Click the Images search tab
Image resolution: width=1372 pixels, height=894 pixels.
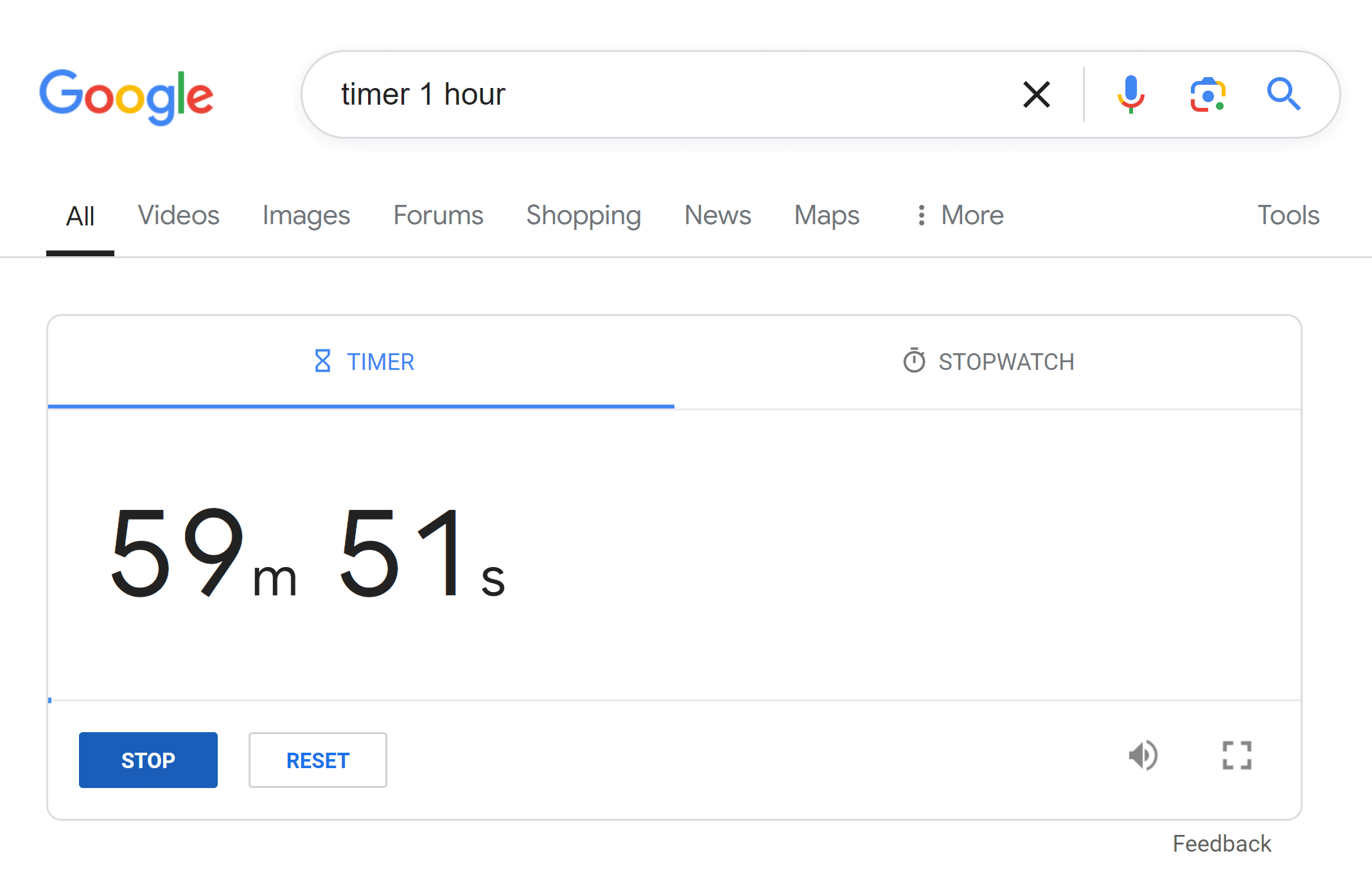pos(306,215)
